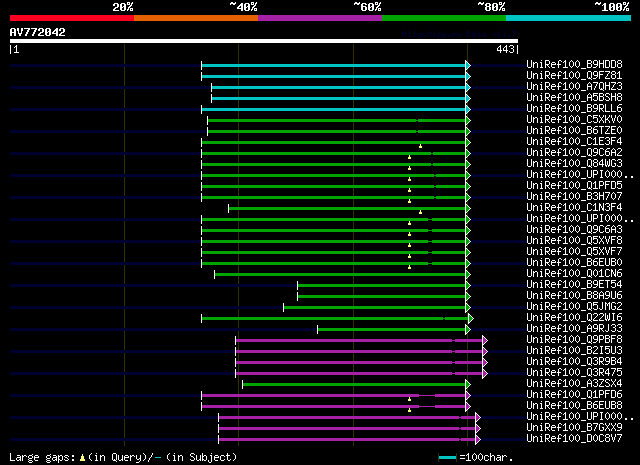Open the UniRef100_A5BSH8 hit label
This screenshot has height=465, width=640.
coord(574,98)
